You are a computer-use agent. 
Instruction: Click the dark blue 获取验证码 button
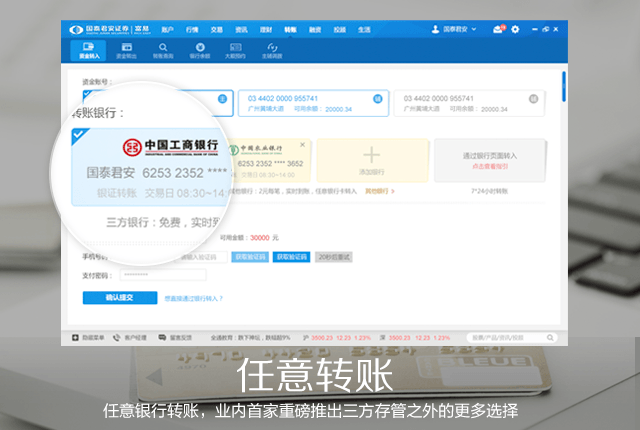pos(291,257)
